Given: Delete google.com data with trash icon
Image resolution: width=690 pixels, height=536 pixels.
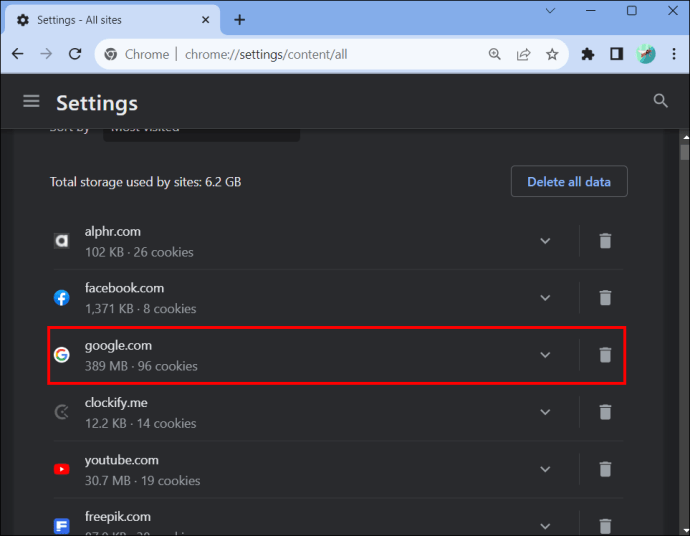Looking at the screenshot, I should (x=605, y=355).
